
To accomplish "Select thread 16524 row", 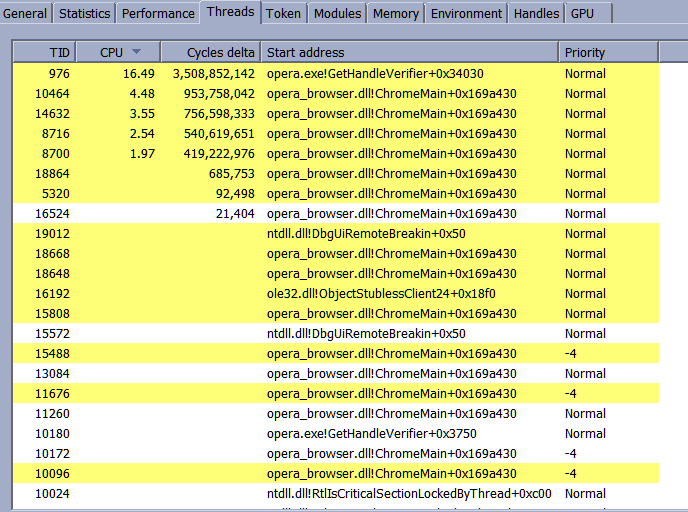I will click(x=336, y=214).
